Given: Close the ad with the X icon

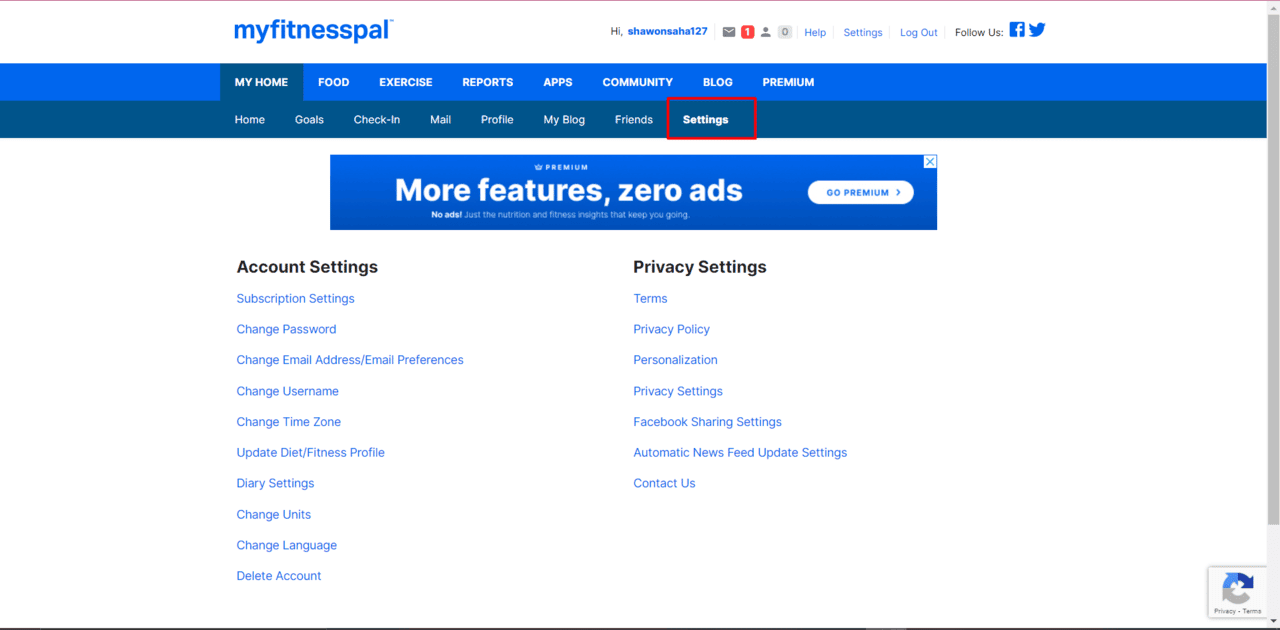Looking at the screenshot, I should coord(930,161).
